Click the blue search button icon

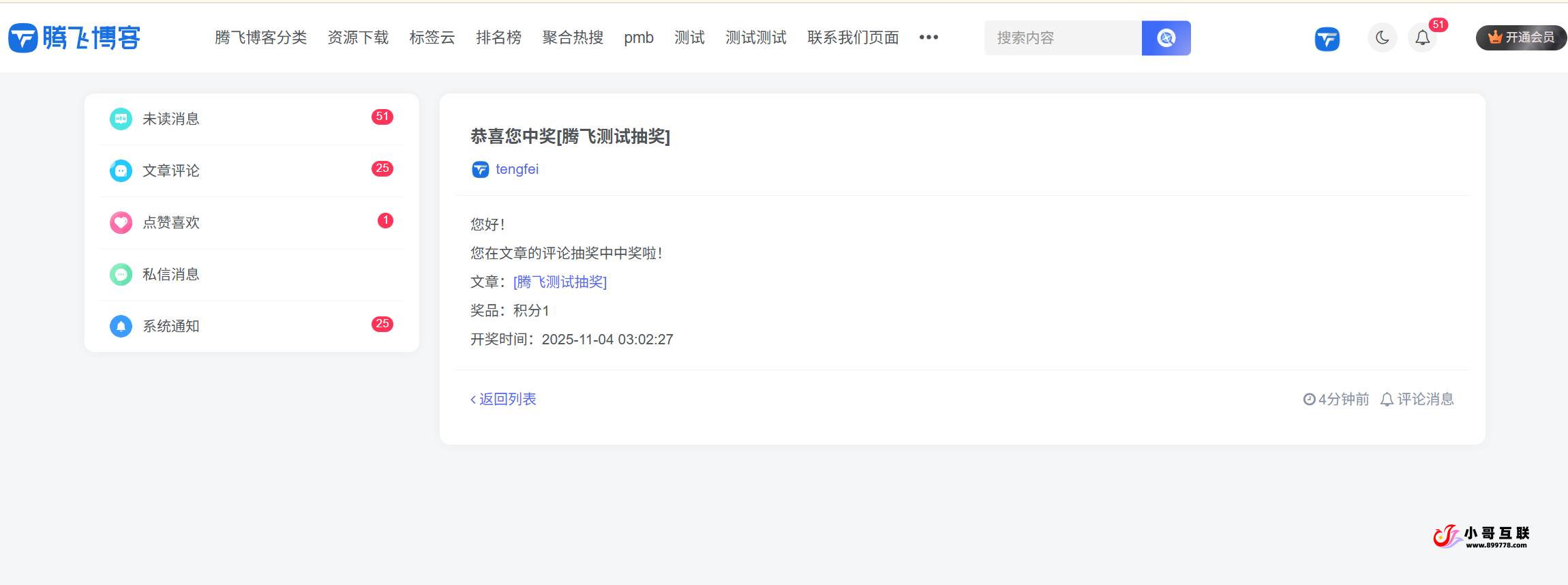point(1166,37)
